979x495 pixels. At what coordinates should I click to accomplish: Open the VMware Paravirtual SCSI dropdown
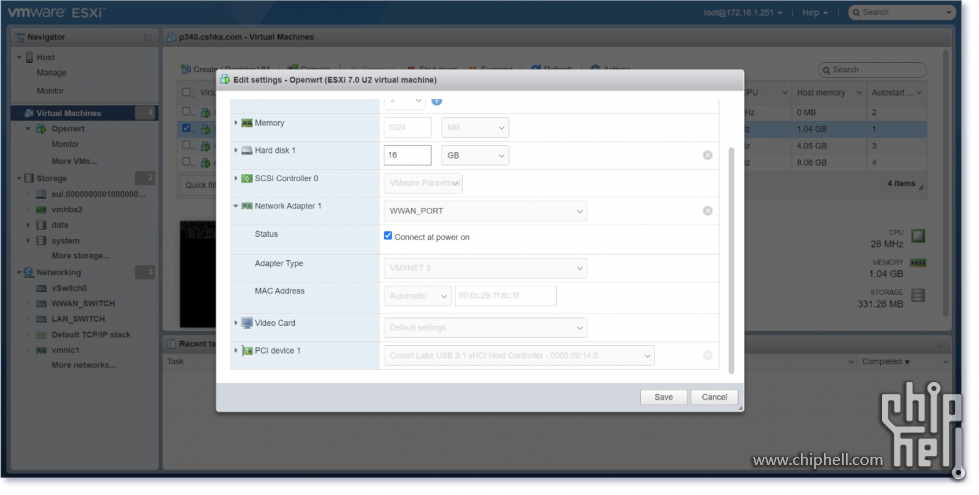coord(423,183)
